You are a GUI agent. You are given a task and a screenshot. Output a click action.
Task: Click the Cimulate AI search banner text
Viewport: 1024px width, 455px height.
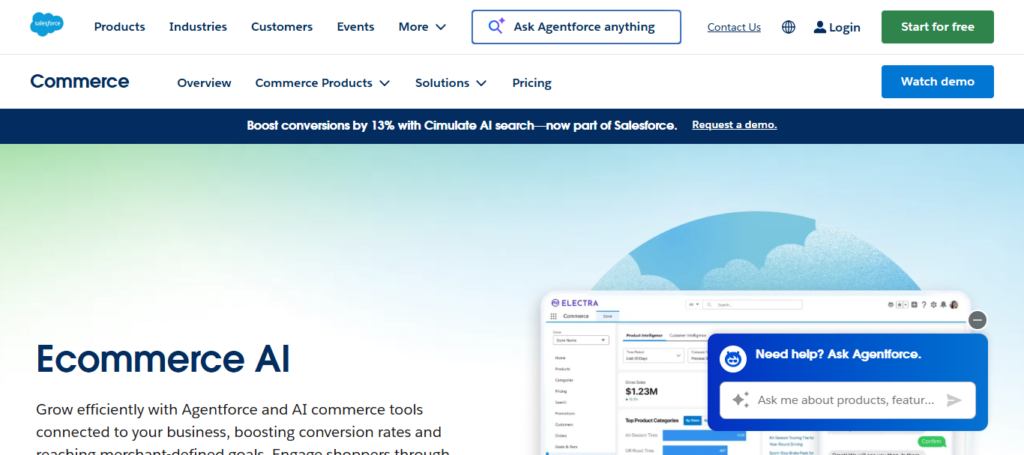pos(462,125)
